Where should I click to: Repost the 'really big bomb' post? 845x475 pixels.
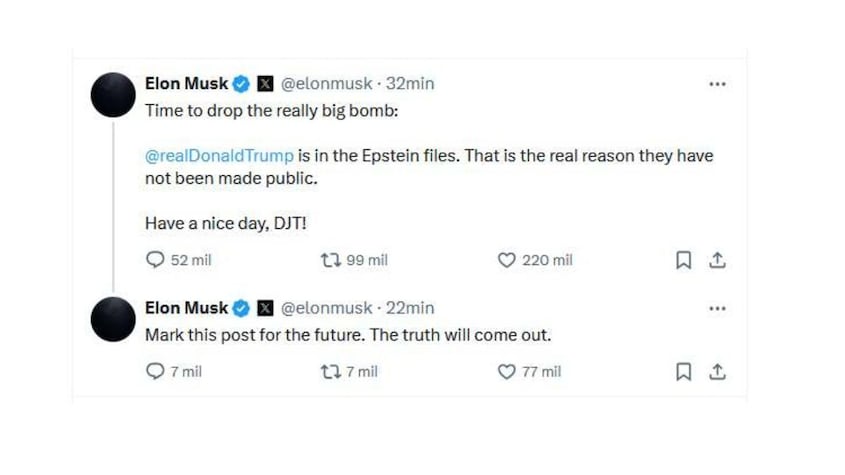pos(331,260)
